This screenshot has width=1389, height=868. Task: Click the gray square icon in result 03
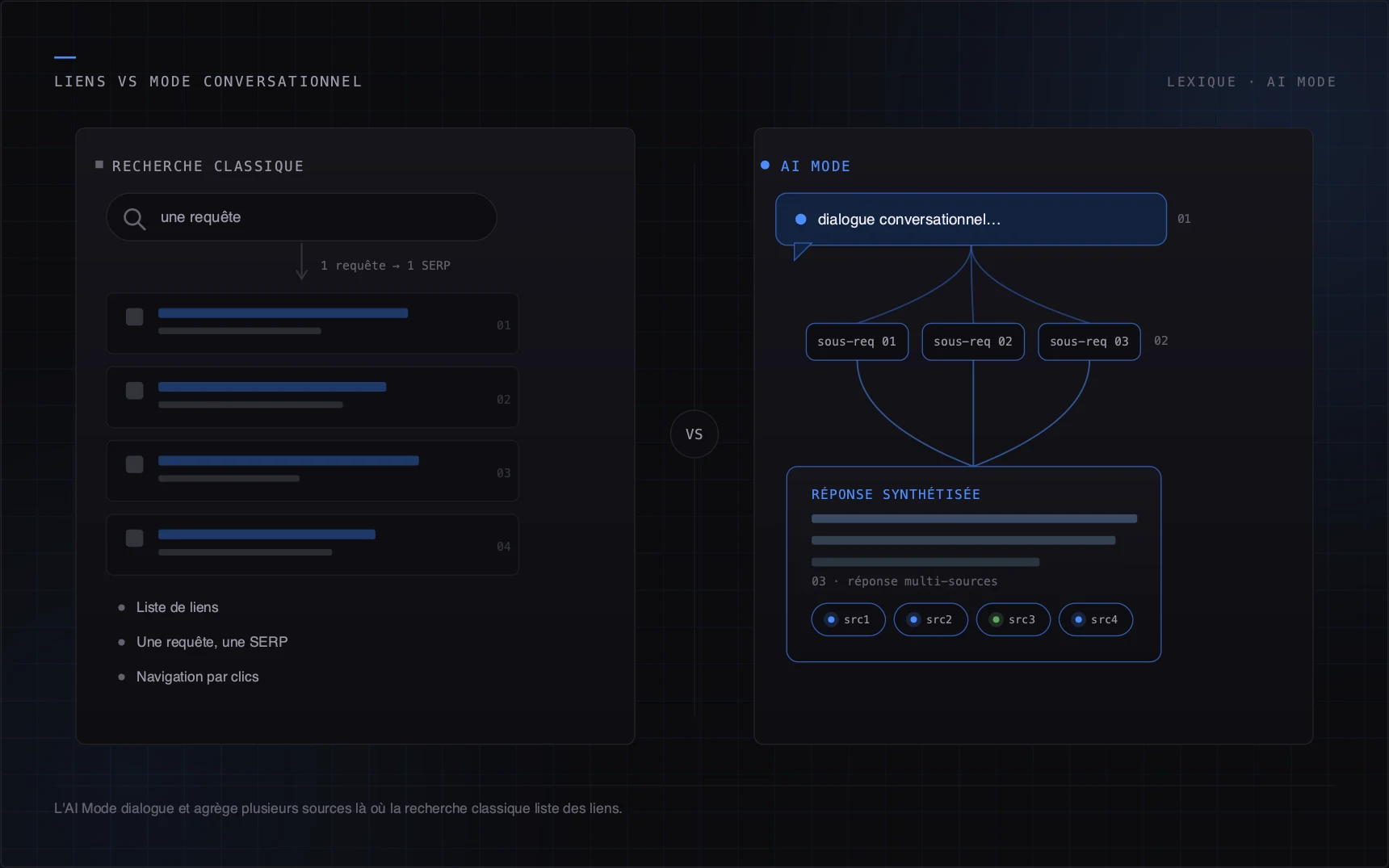click(135, 464)
